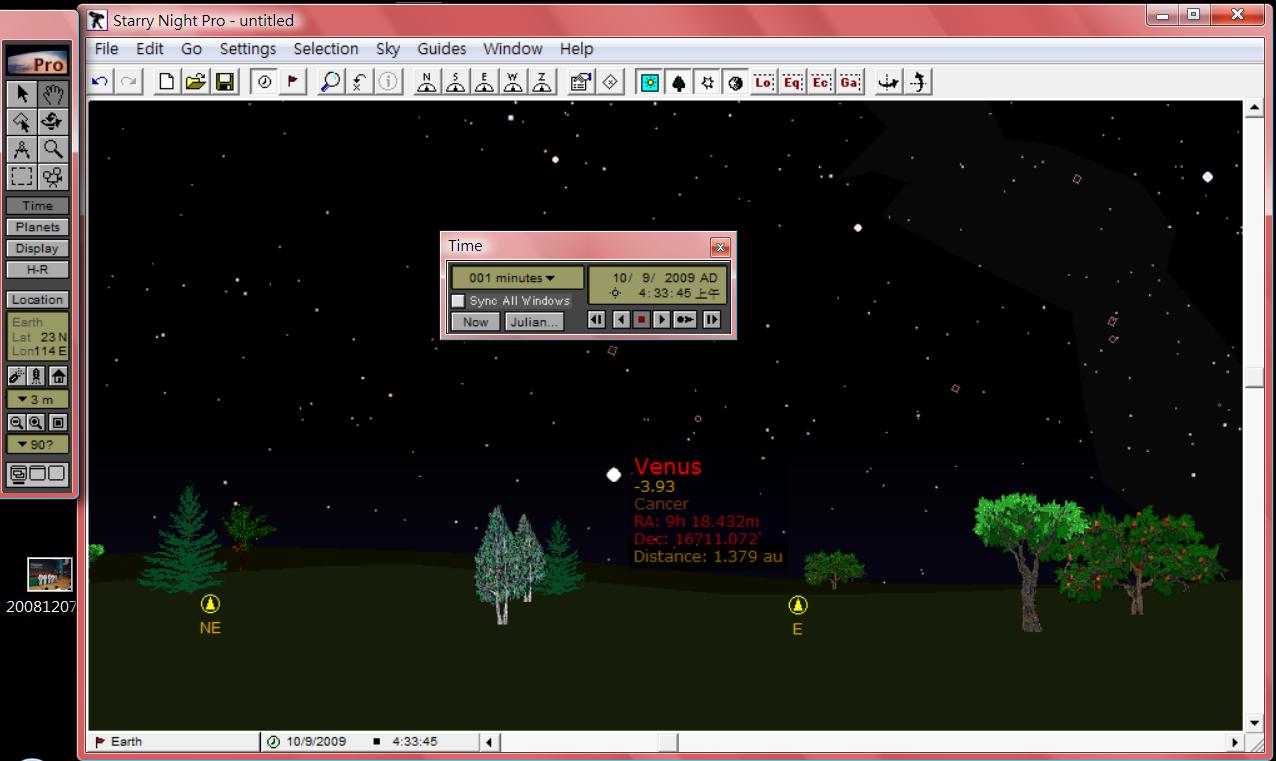Open the Guides menu

tap(441, 49)
